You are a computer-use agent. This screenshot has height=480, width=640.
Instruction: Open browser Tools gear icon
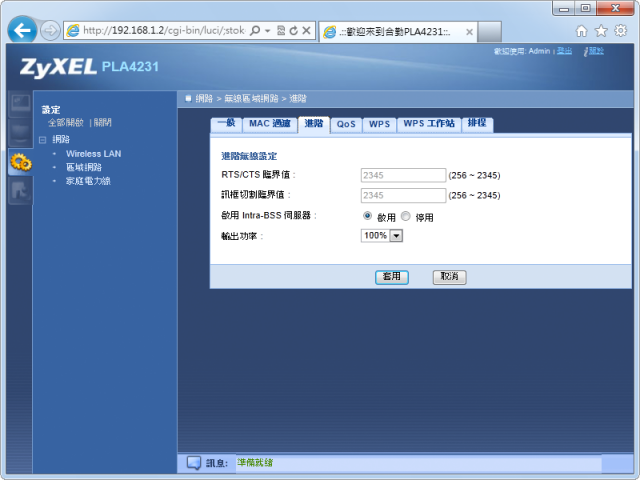(620, 31)
